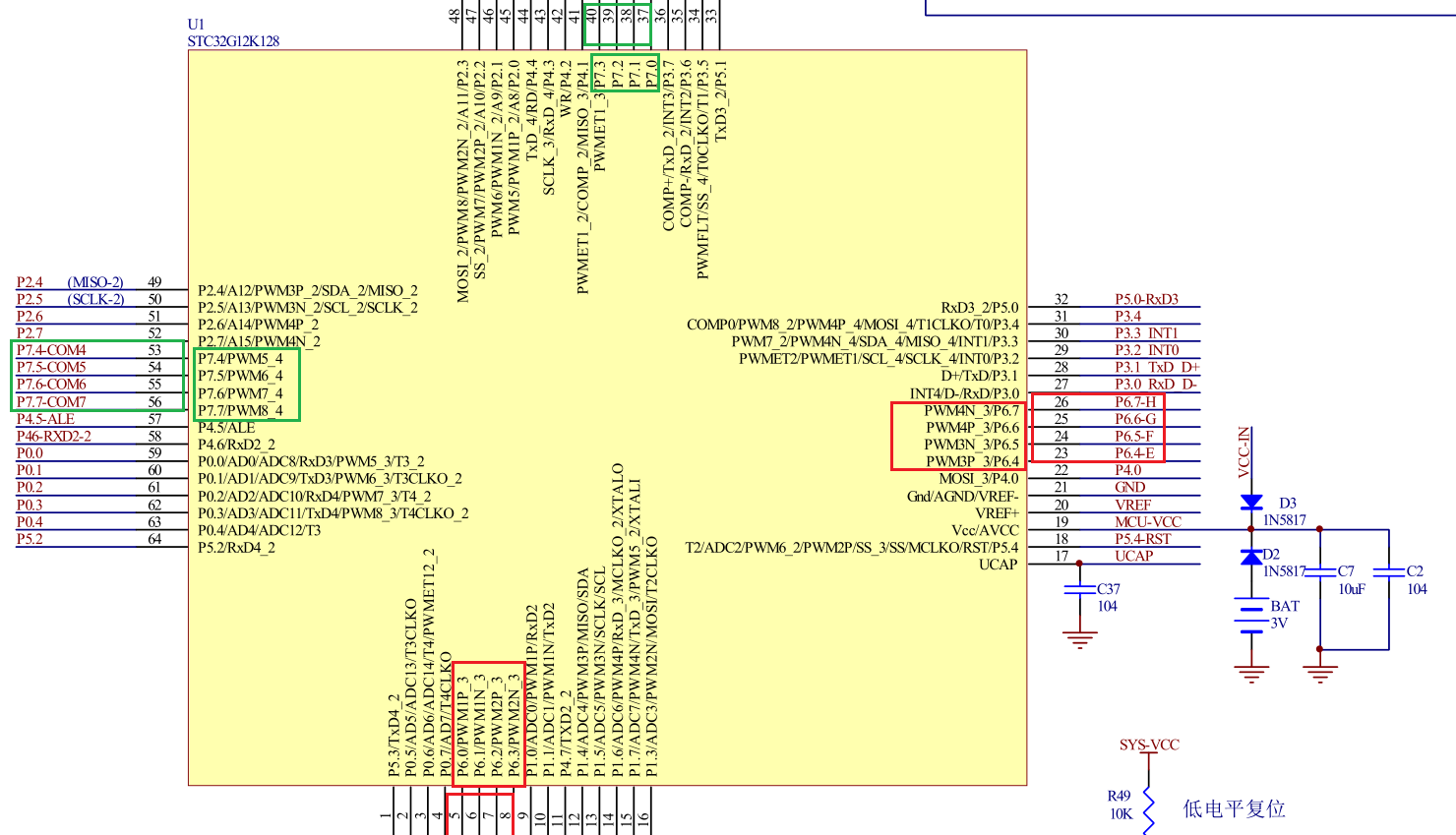
Task: Select pin name P7.7/PWM8_4
Action: [240, 410]
